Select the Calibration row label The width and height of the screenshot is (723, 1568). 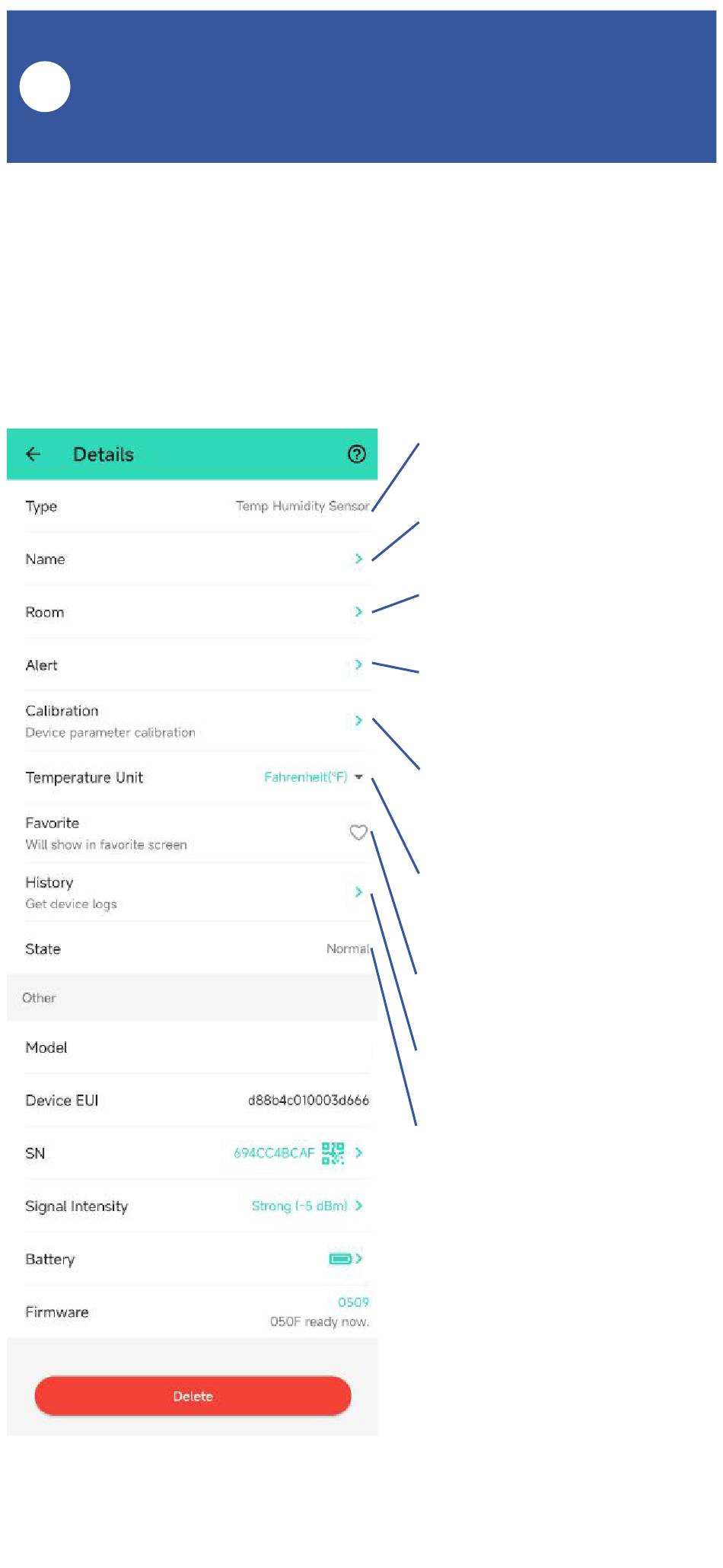tap(62, 711)
